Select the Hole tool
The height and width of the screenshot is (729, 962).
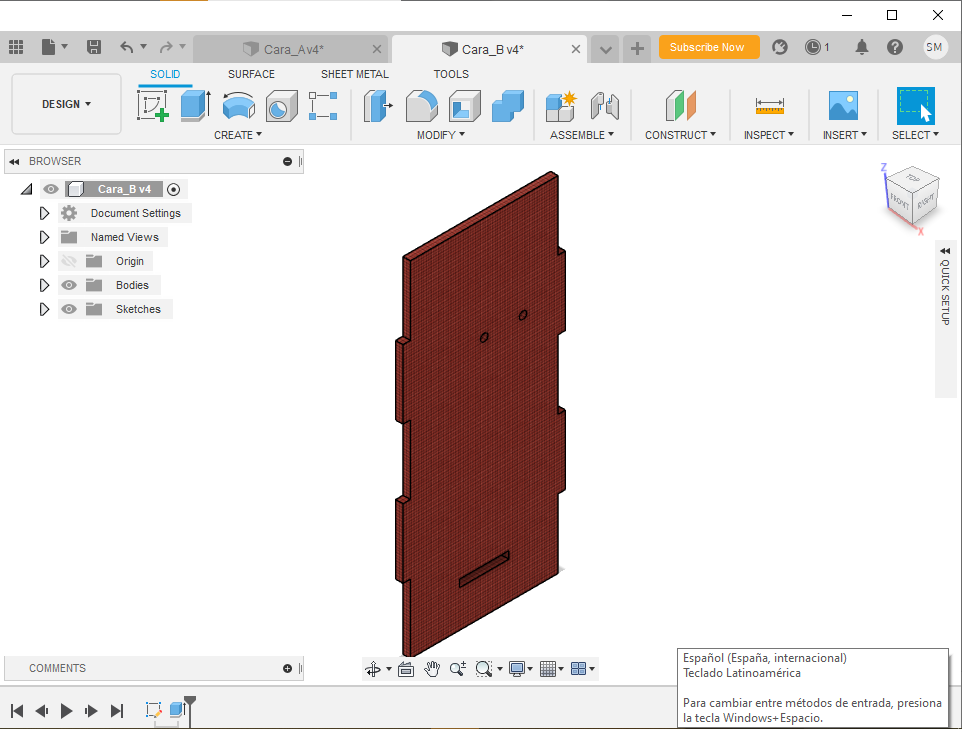point(282,106)
